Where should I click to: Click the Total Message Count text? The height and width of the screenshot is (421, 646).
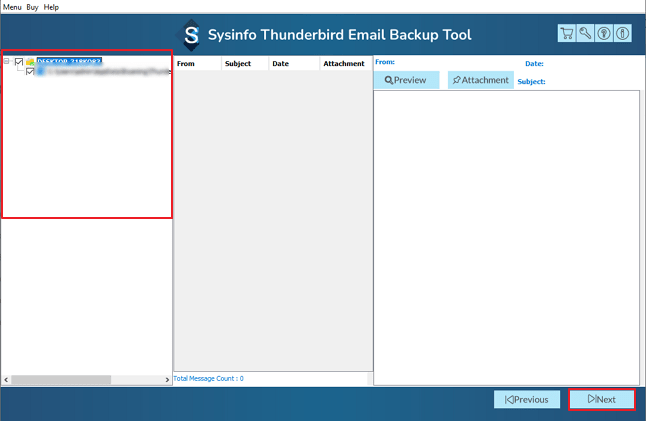[x=208, y=378]
